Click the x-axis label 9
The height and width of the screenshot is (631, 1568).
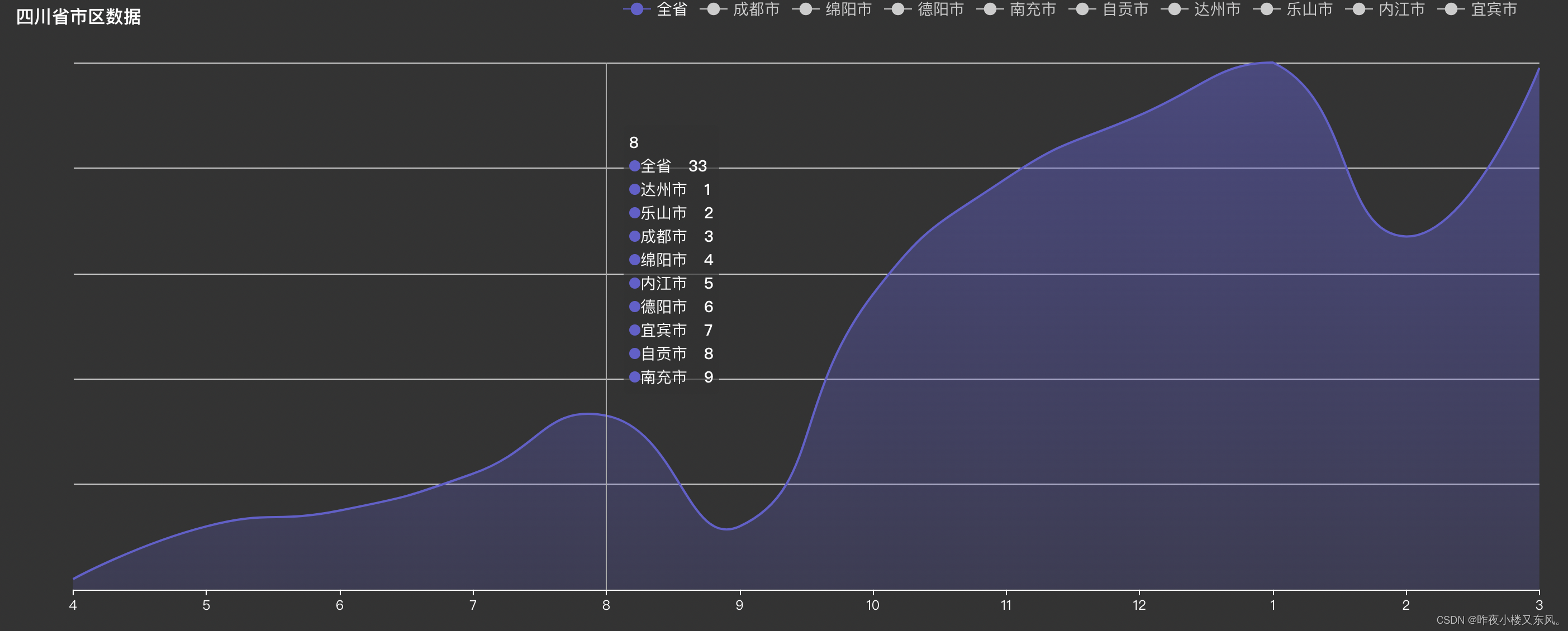(x=739, y=605)
